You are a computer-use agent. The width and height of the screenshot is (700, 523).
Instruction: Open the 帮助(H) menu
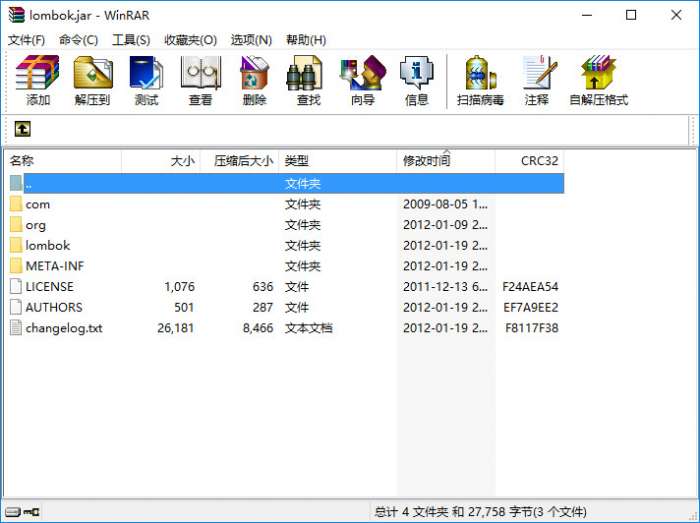click(x=306, y=40)
